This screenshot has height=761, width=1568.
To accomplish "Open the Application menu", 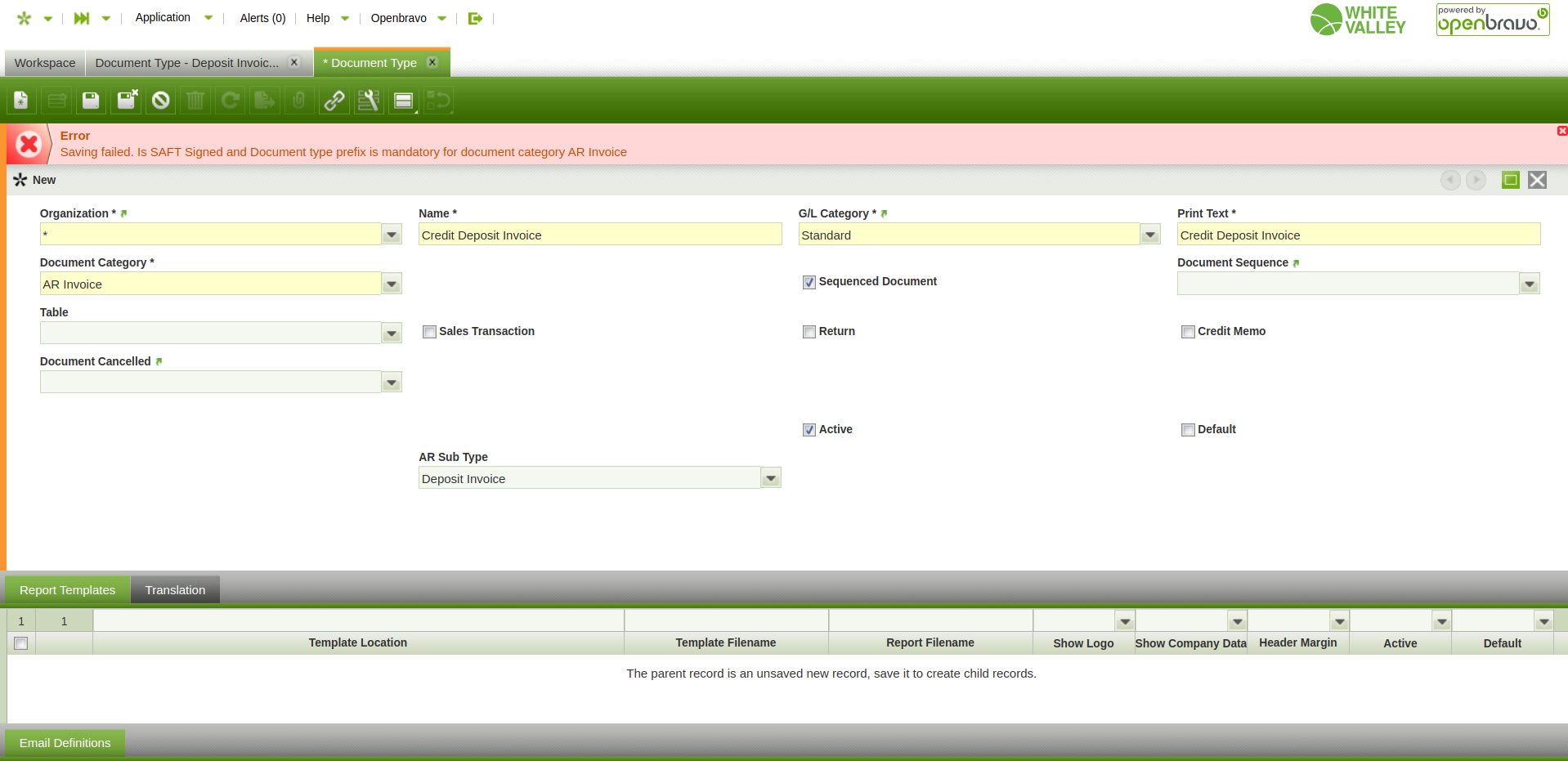I will pyautogui.click(x=173, y=18).
